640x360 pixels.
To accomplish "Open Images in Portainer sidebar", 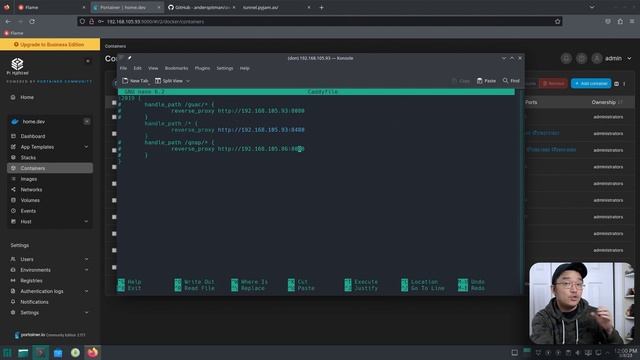I will click(29, 179).
